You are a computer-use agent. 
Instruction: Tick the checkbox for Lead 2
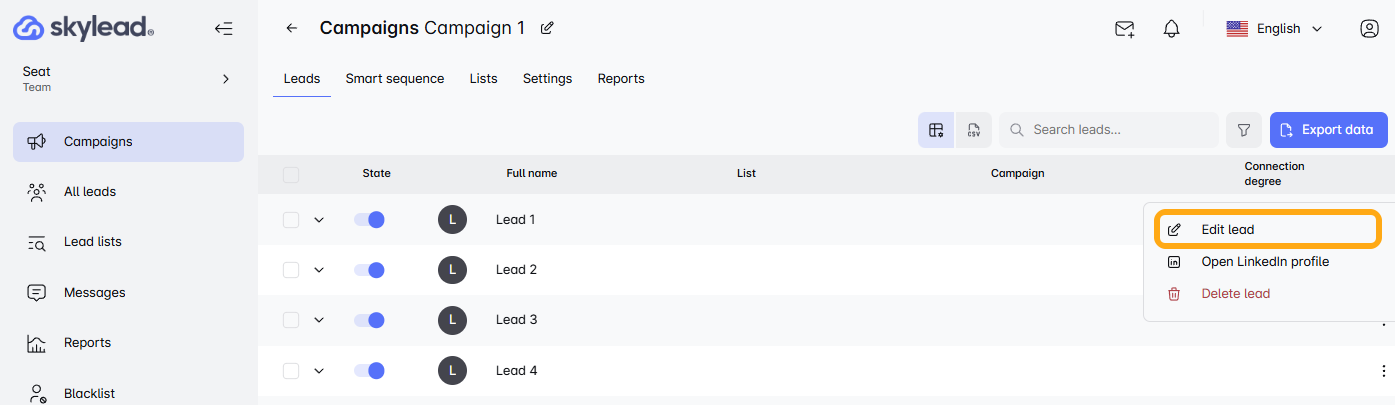[291, 270]
